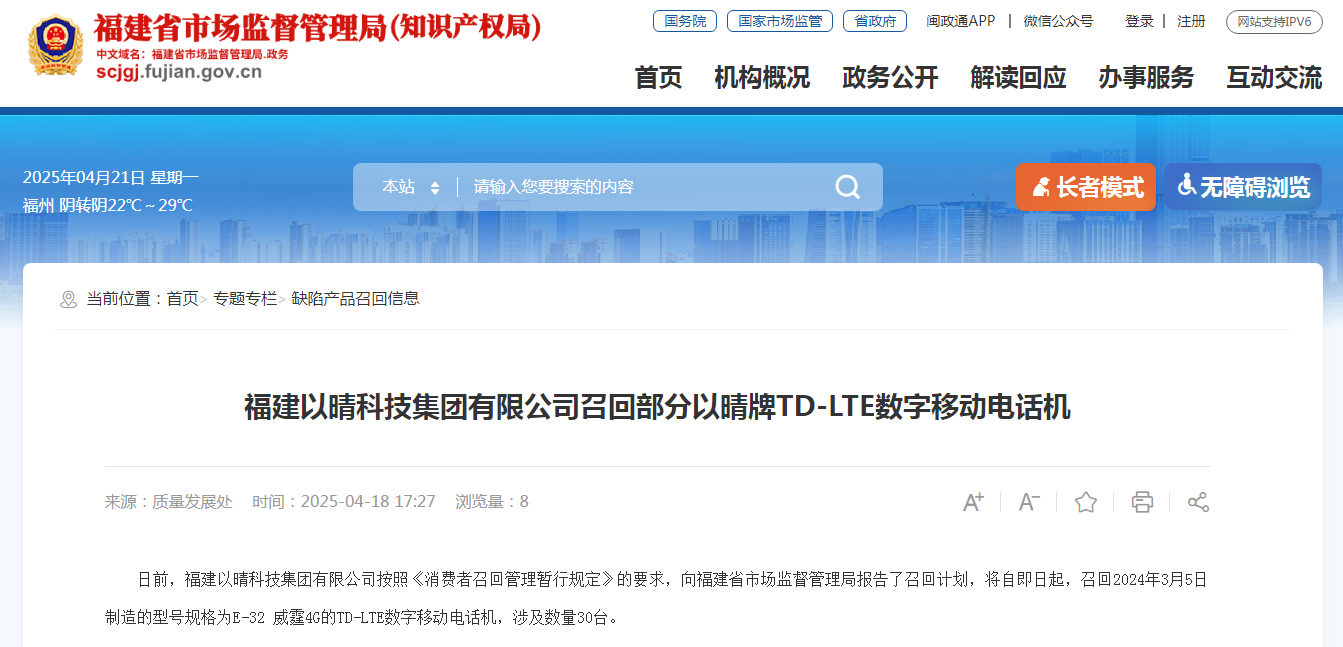Favorite the article with star icon
The width and height of the screenshot is (1343, 647).
coord(1086,502)
